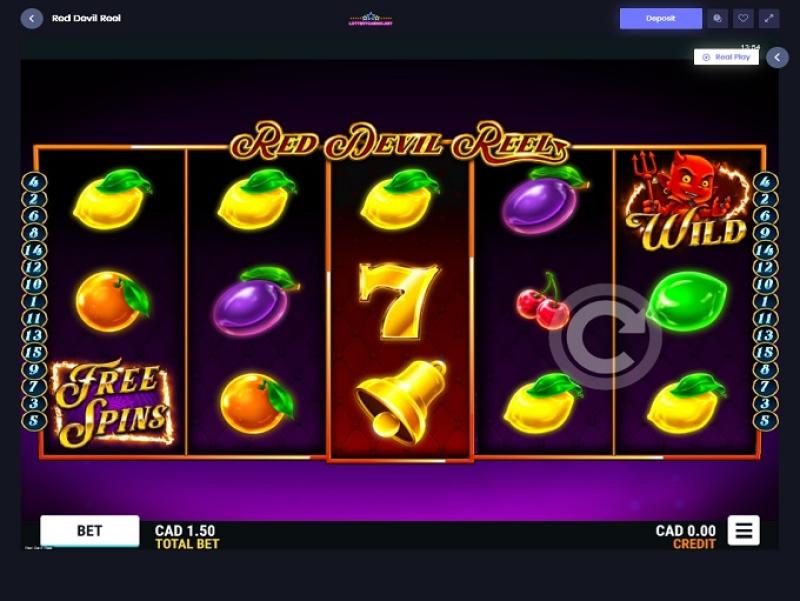Click the search icon next to Deposit

pos(717,18)
